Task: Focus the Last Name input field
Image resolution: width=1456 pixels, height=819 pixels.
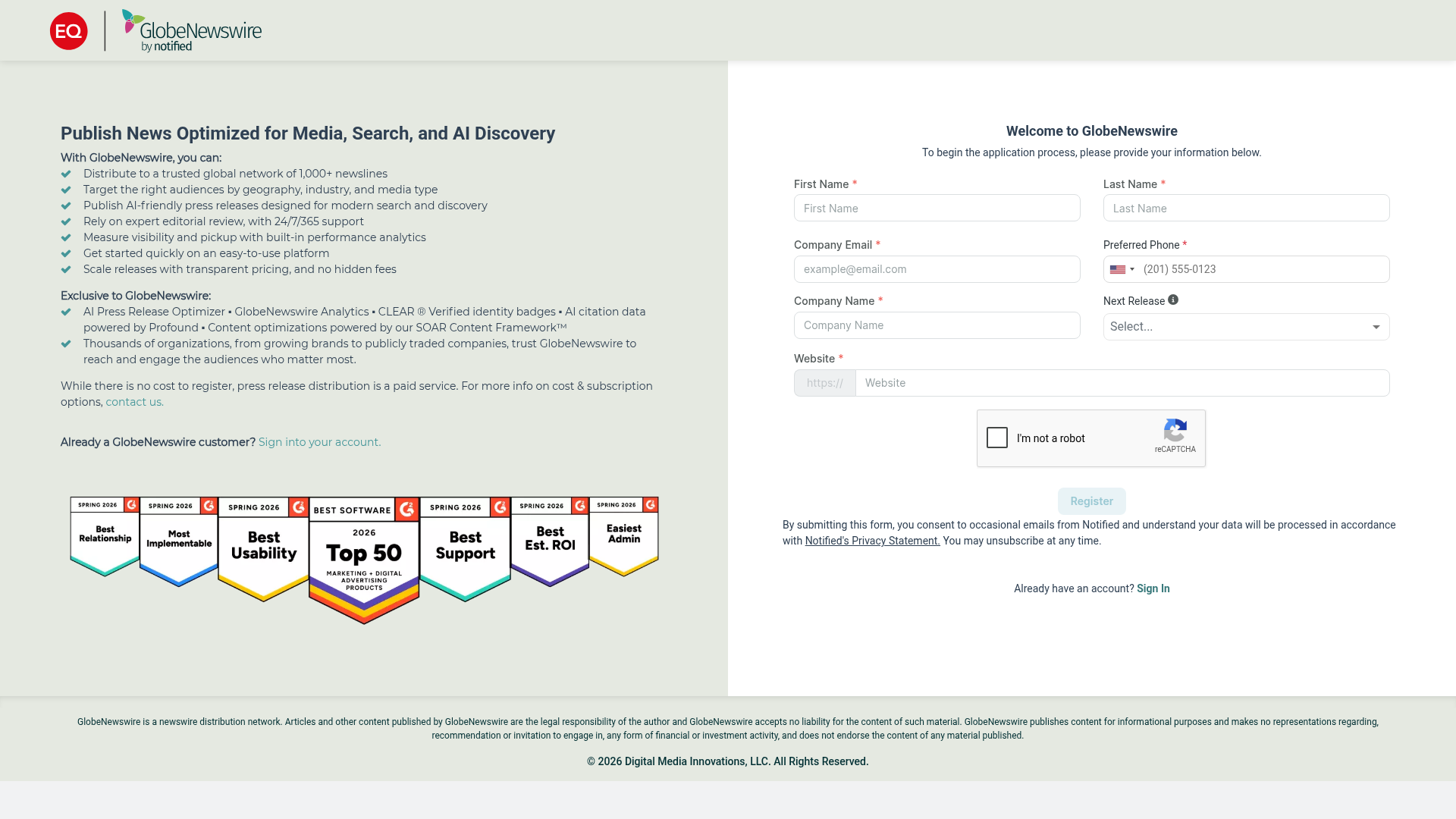Action: coord(1247,208)
